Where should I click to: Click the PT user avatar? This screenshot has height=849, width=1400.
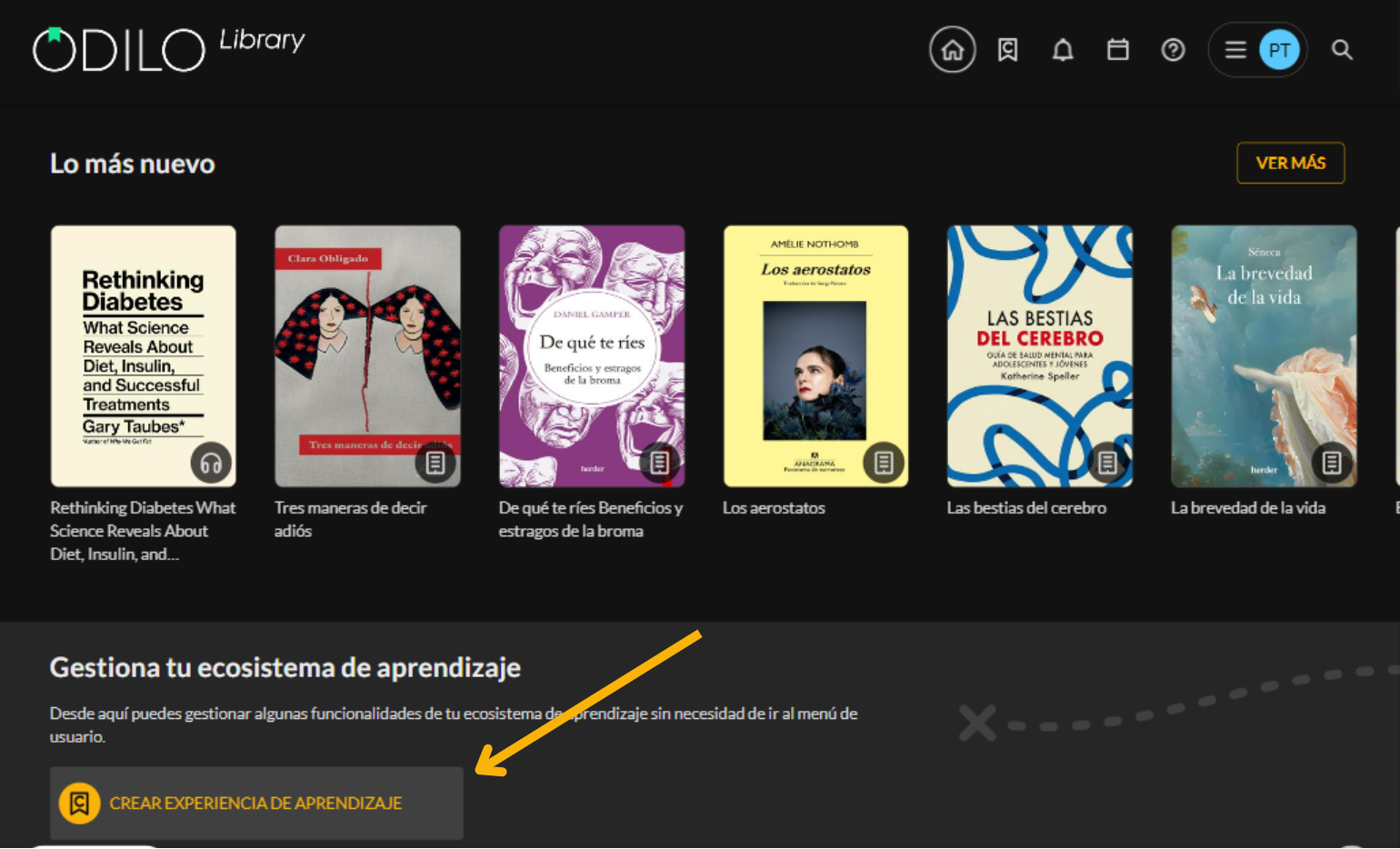tap(1279, 50)
